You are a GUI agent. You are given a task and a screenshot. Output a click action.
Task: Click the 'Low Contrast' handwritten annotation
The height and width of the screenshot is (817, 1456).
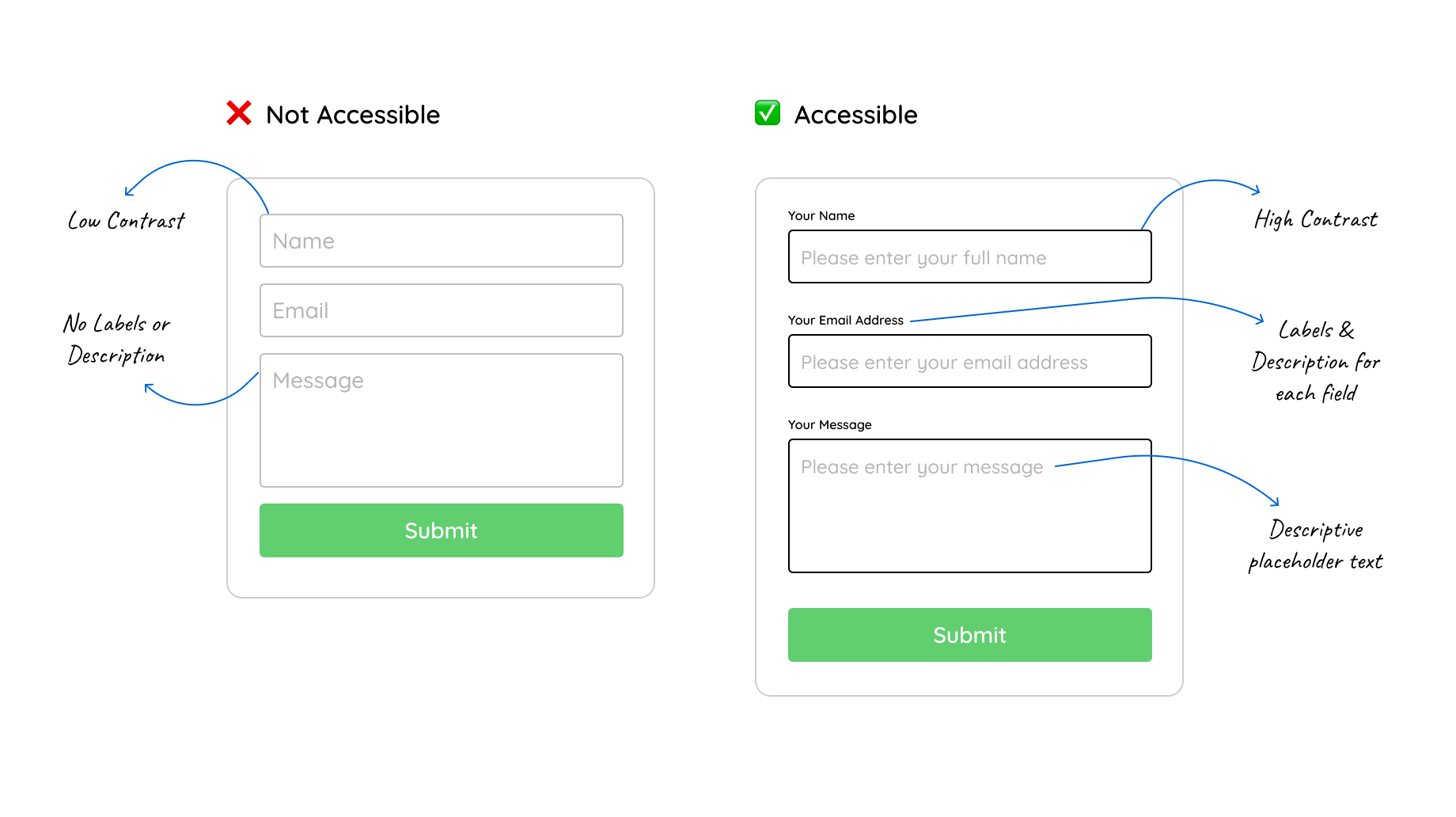click(x=127, y=220)
